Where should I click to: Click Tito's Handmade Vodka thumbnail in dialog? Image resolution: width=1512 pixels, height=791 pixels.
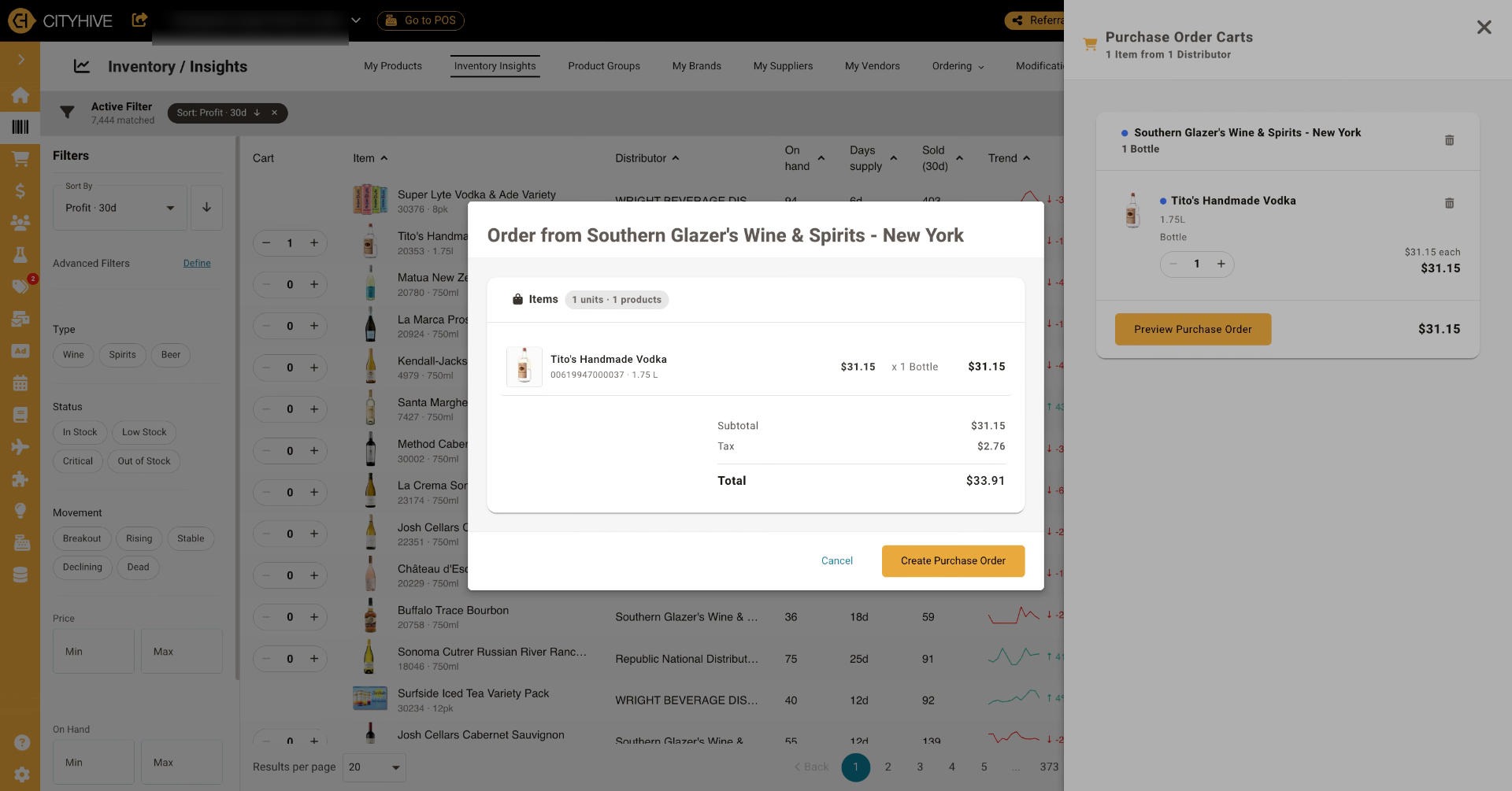pyautogui.click(x=524, y=367)
